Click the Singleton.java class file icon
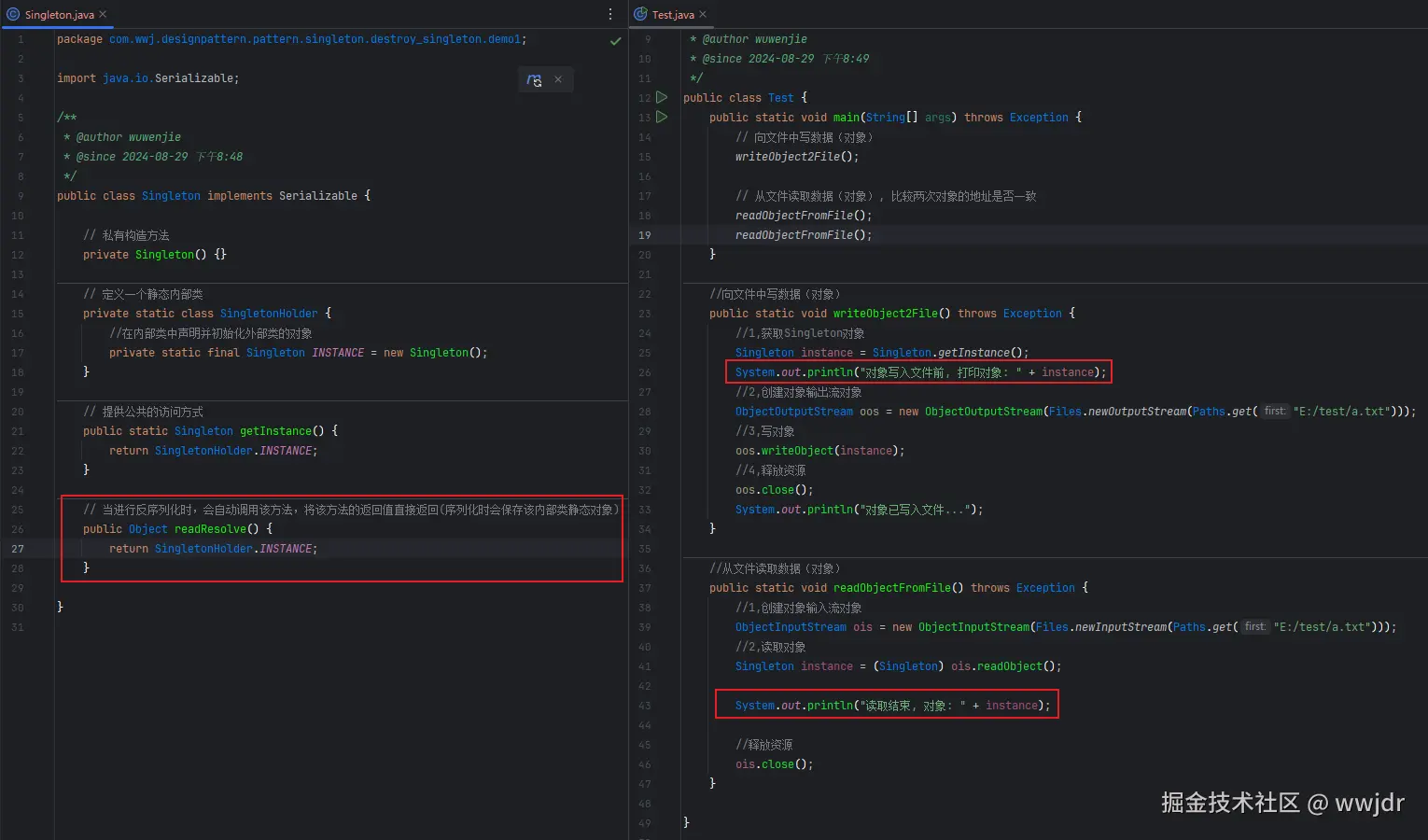This screenshot has height=840, width=1428. [13, 14]
